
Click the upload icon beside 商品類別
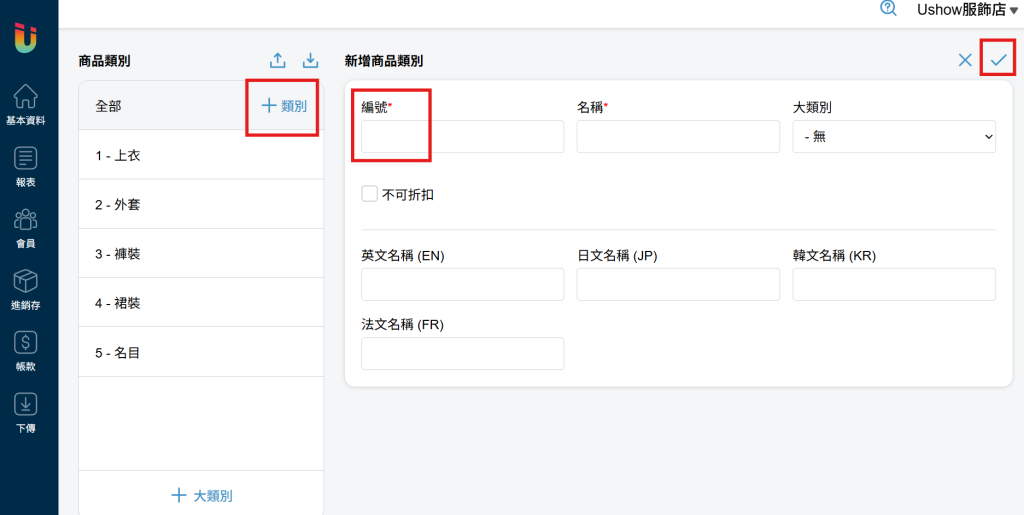[x=278, y=61]
